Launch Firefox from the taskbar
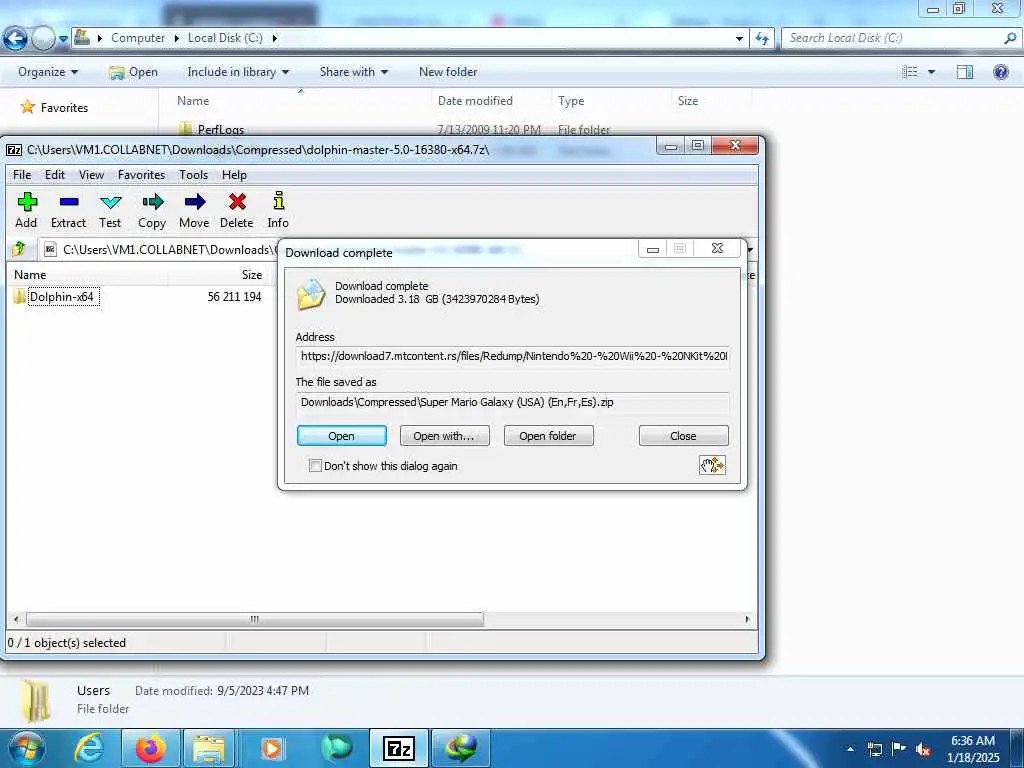The image size is (1024, 768). (x=150, y=748)
